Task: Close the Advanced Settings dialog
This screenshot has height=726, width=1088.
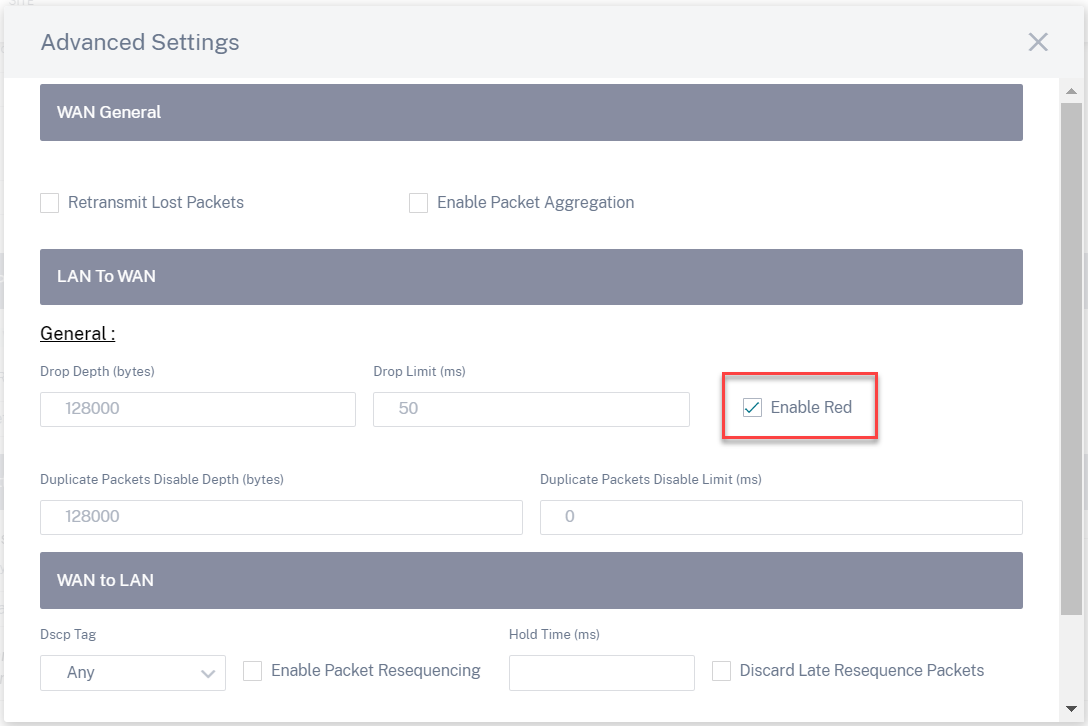Action: [x=1037, y=42]
